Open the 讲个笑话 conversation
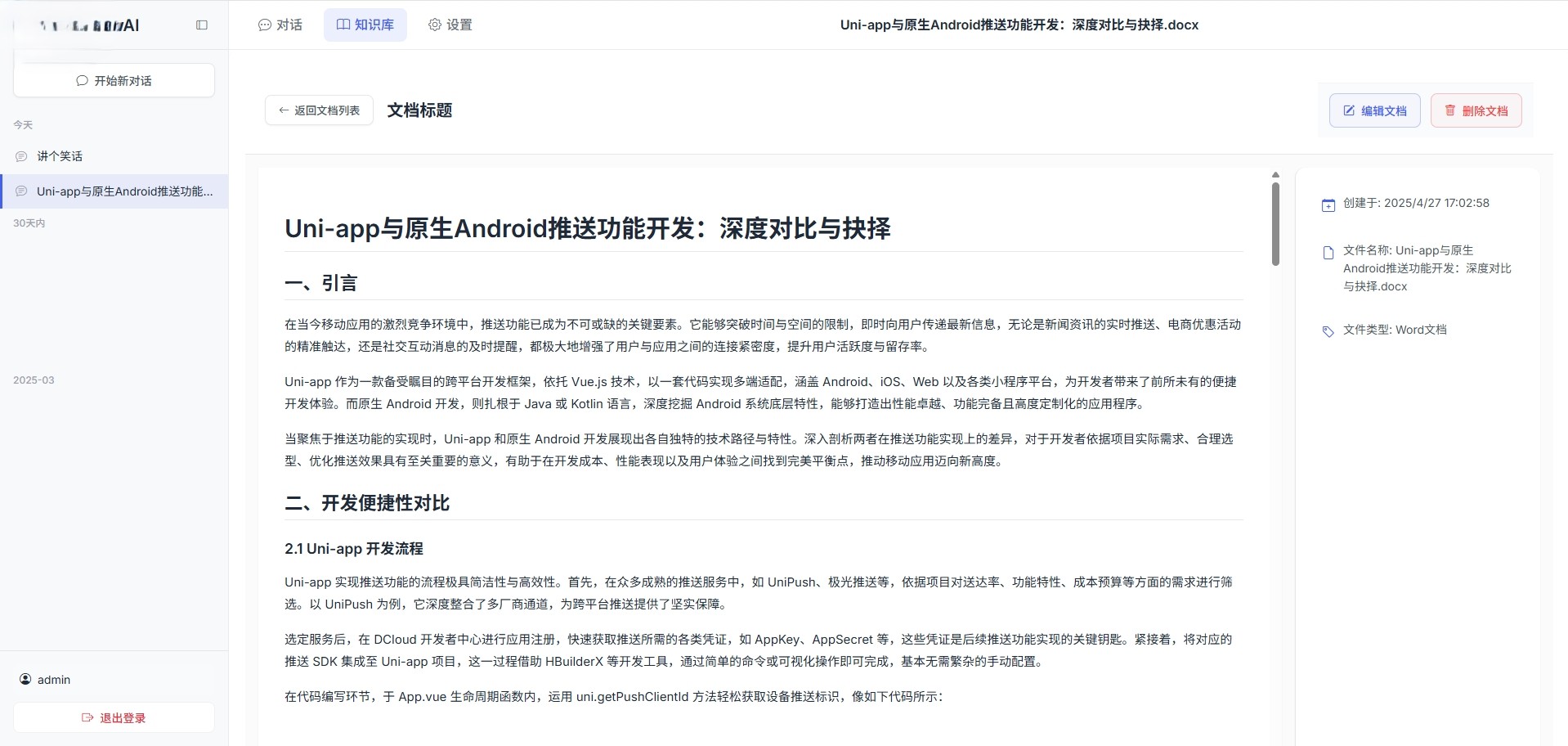Image resolution: width=1568 pixels, height=746 pixels. tap(58, 155)
